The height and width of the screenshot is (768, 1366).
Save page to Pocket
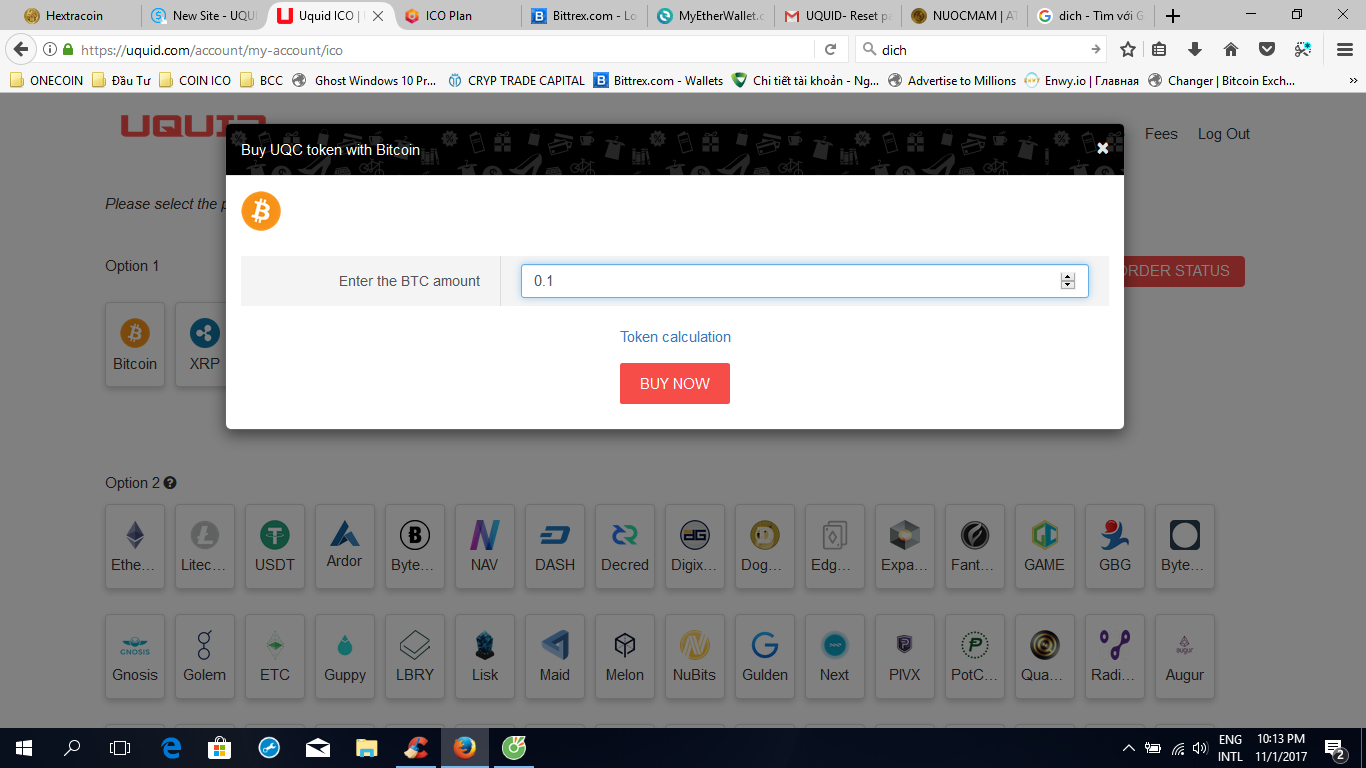pos(1267,49)
